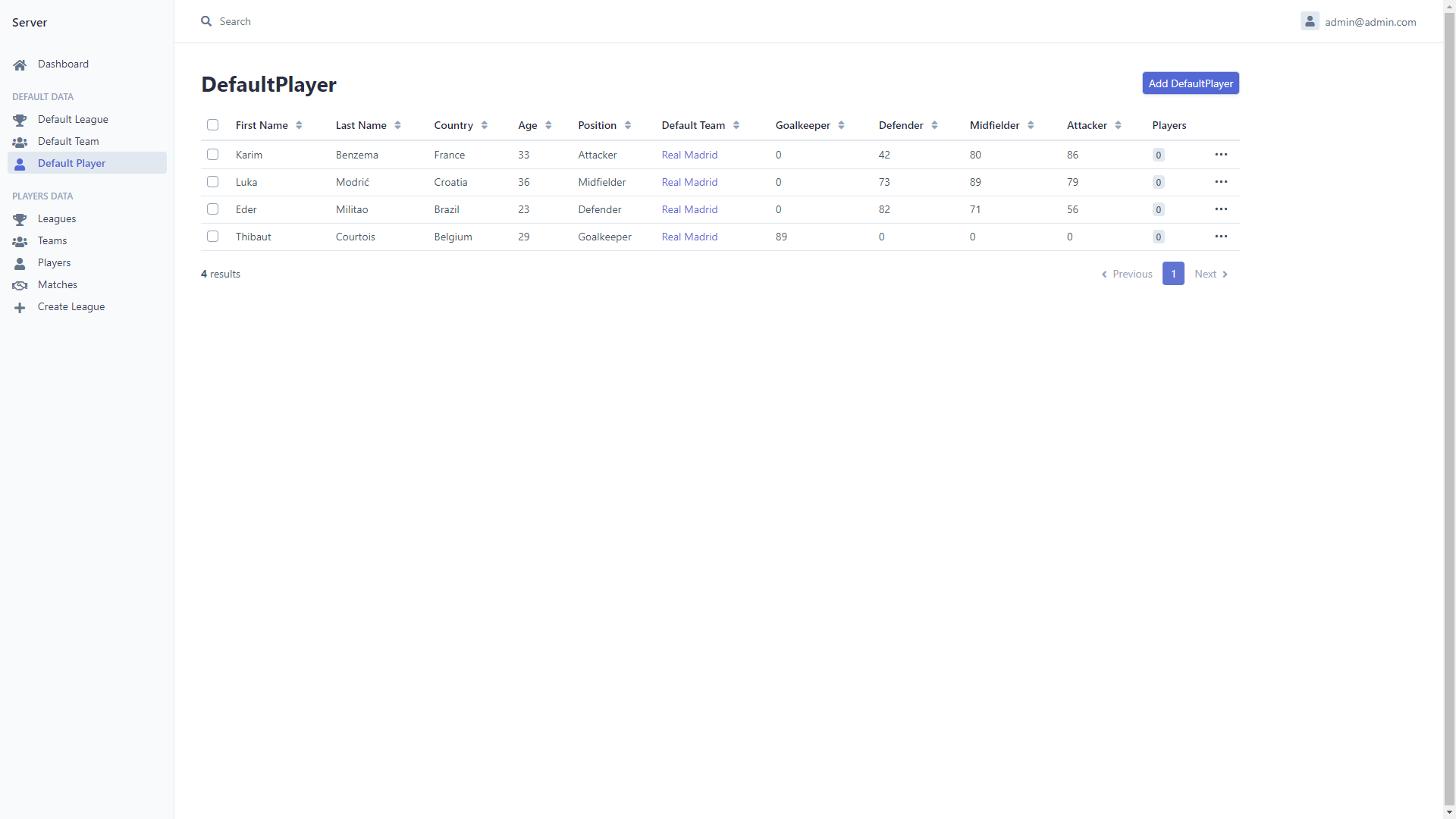Open the actions menu for Karim Benzema
Screen dimensions: 1456x819
point(1221,155)
